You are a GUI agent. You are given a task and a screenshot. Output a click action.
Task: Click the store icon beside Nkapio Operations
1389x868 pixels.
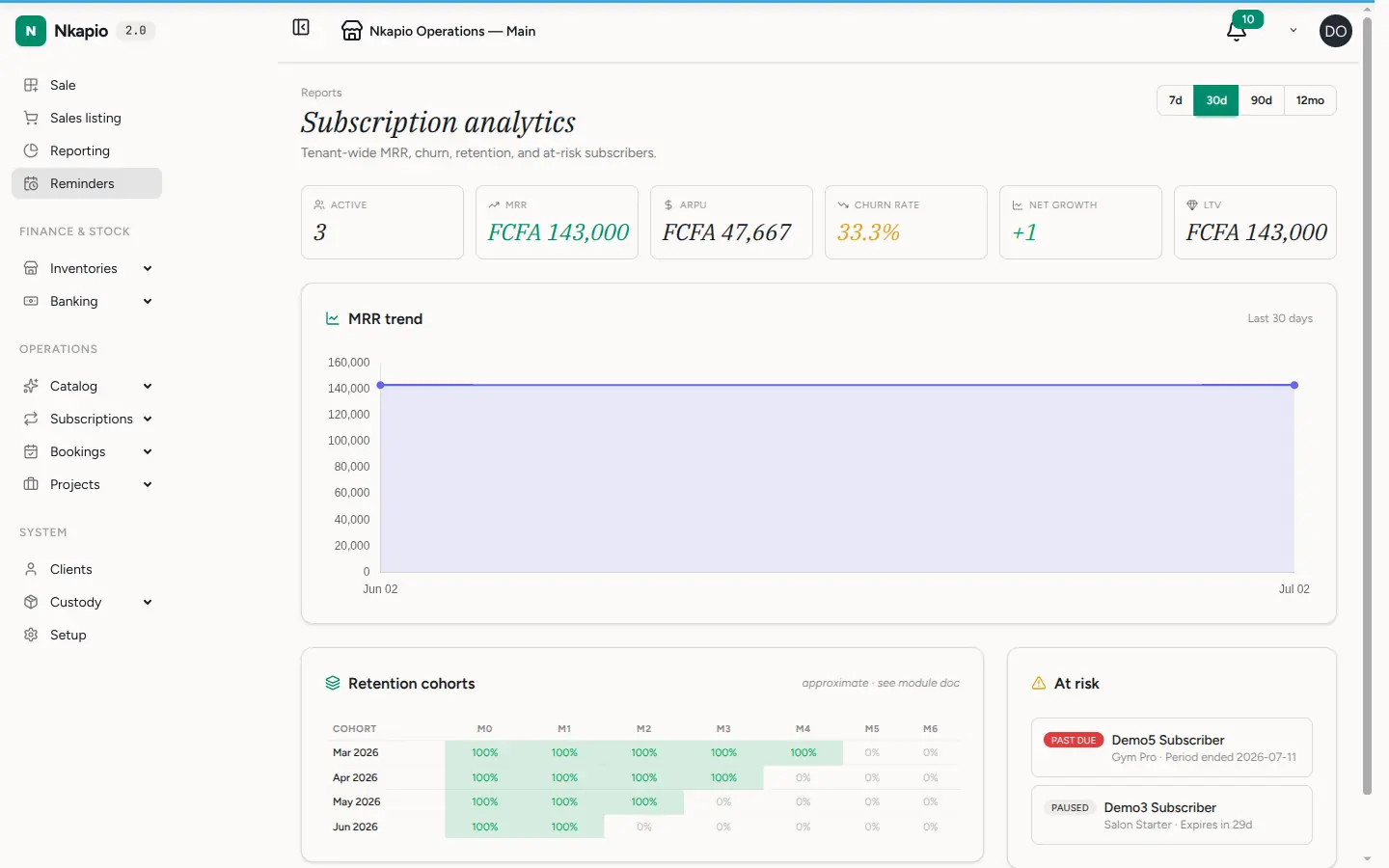click(352, 31)
